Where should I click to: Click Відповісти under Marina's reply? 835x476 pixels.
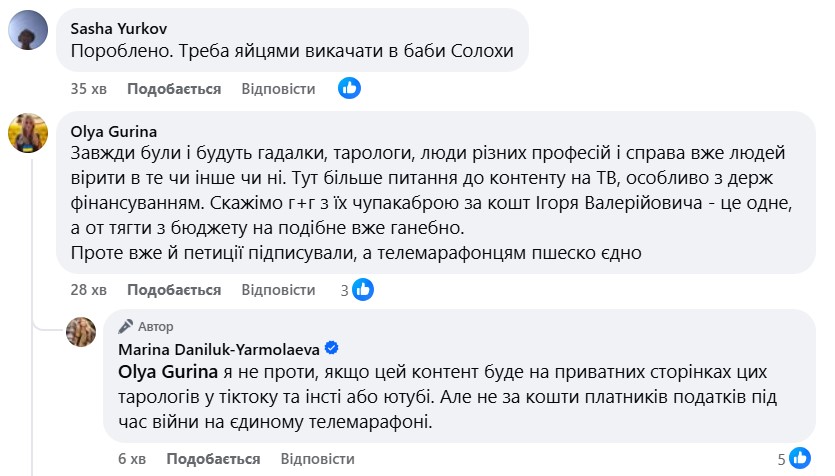(x=317, y=459)
